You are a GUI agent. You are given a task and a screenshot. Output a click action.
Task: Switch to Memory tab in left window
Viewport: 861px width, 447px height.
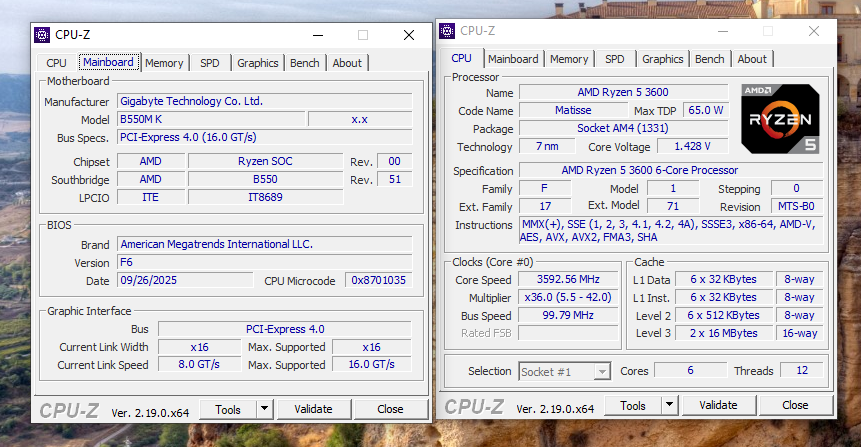click(x=164, y=63)
